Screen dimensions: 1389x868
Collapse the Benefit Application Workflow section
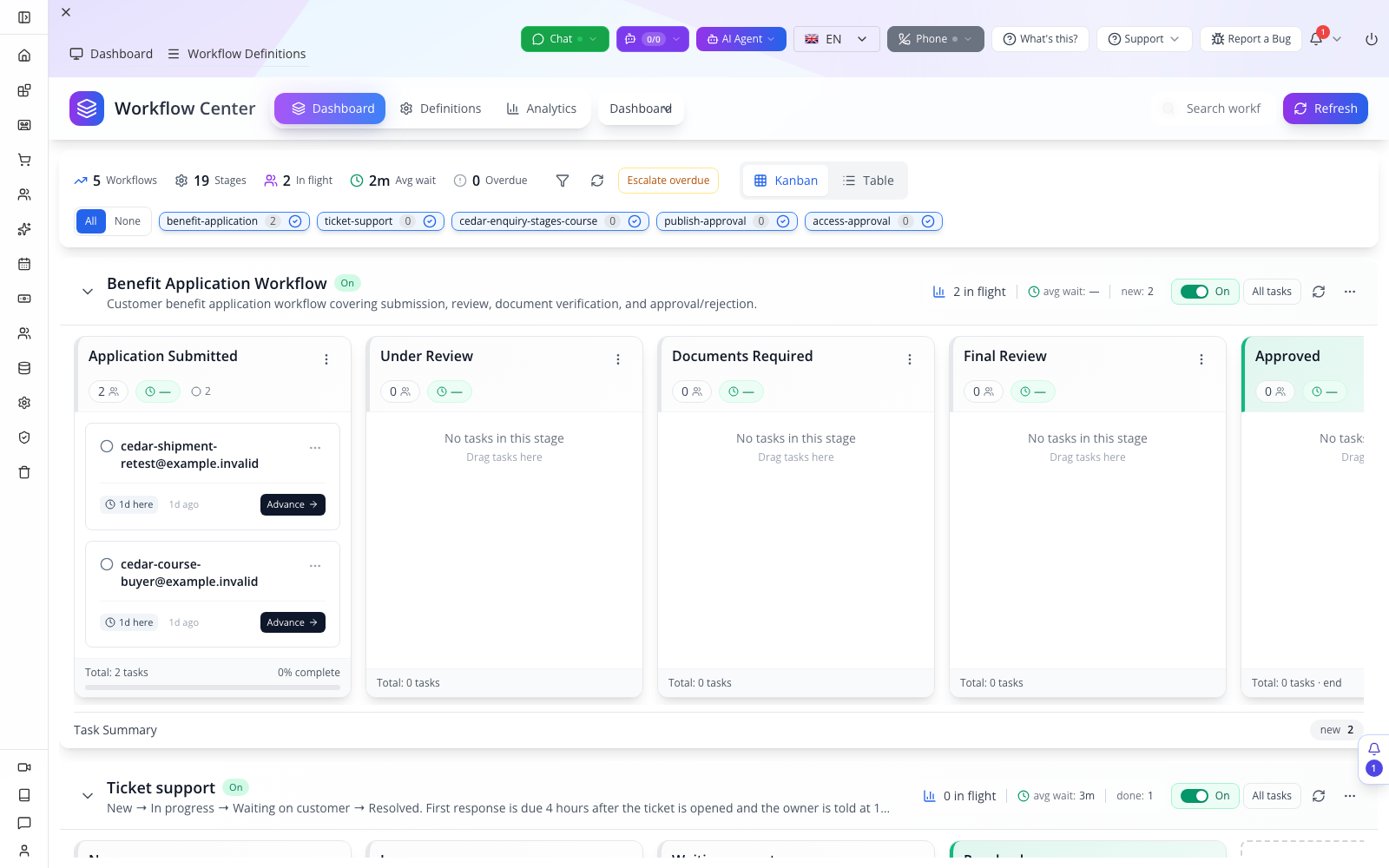88,292
